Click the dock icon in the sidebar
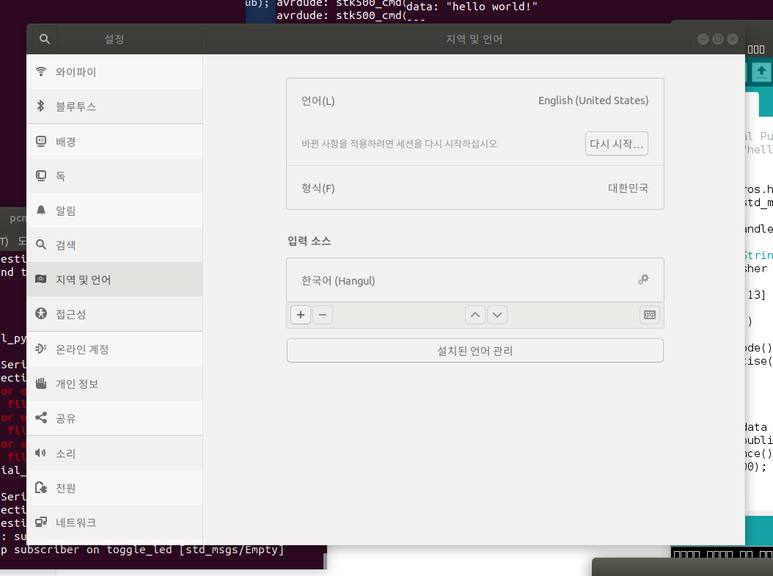 pos(41,176)
